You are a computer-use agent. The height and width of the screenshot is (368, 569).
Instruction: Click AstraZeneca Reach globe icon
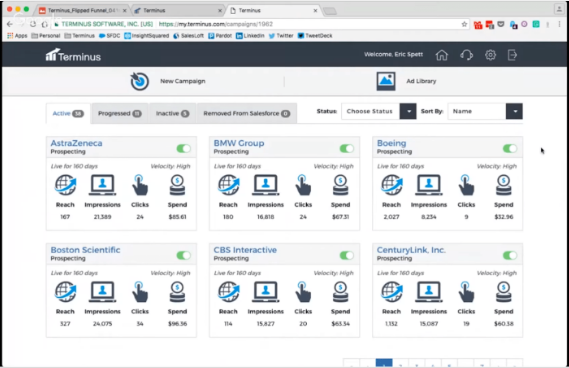(x=65, y=185)
